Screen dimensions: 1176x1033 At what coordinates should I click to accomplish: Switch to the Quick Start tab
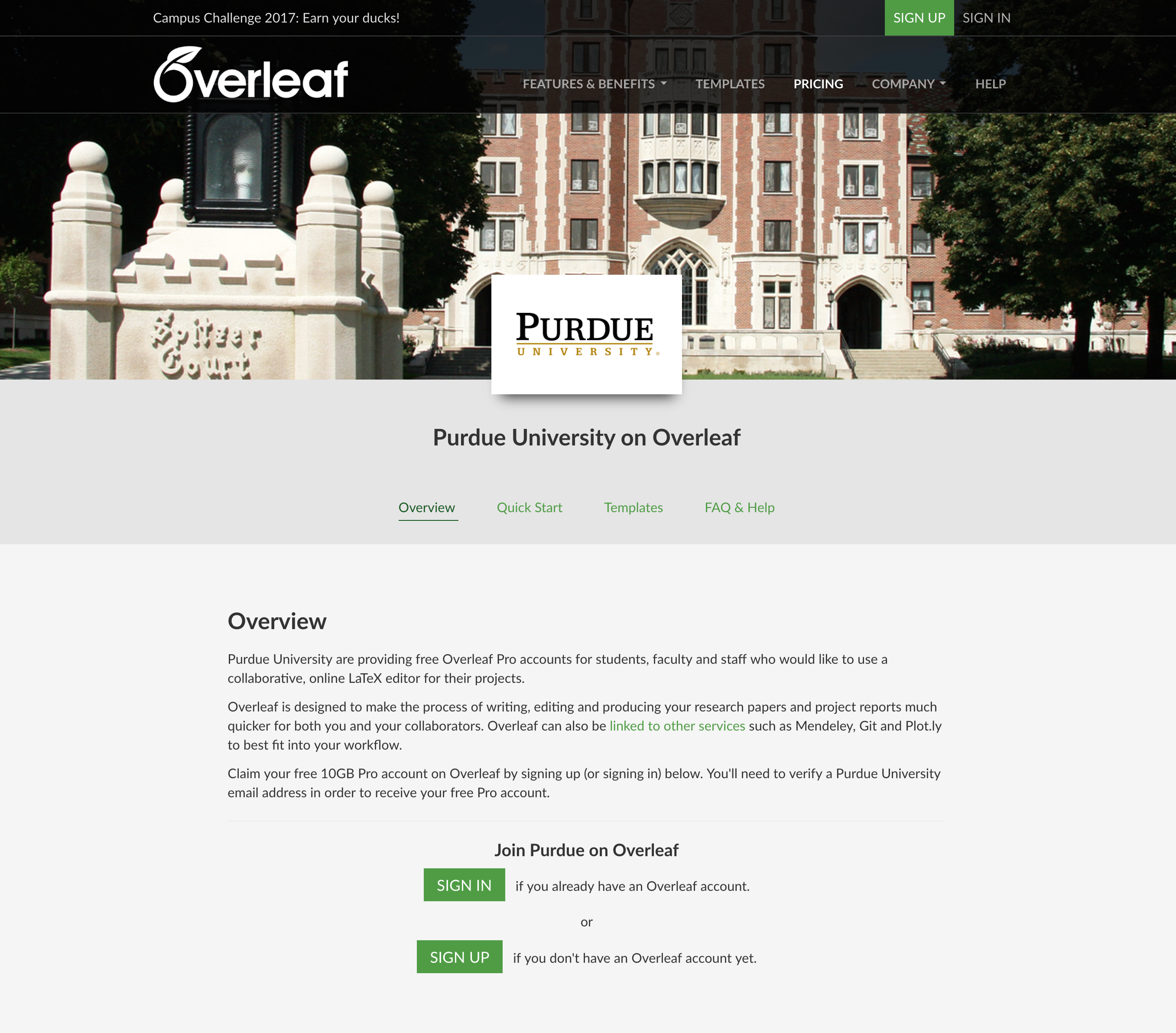(530, 508)
